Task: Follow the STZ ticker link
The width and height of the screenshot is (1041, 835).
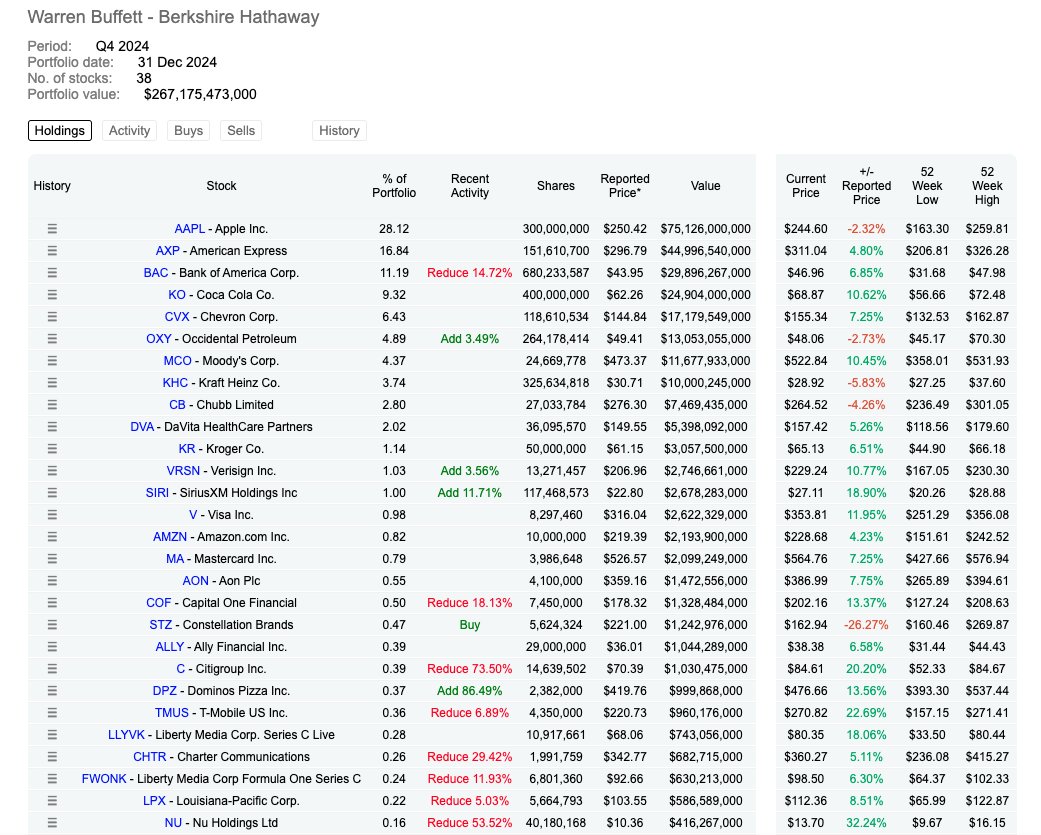Action: coord(161,625)
